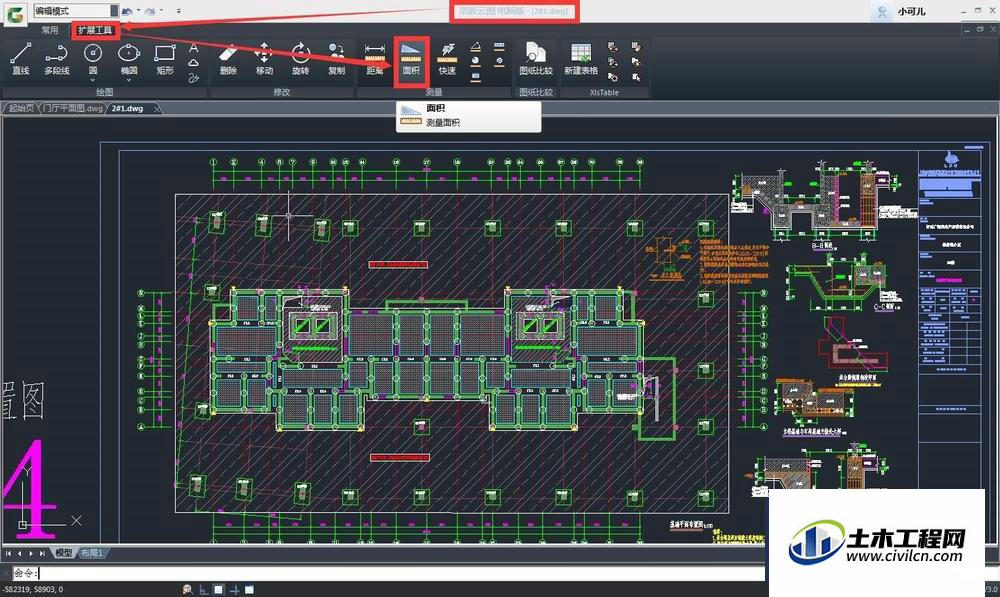Viewport: 1000px width, 597px height.
Task: Open the 起始页 document tab
Action: [x=21, y=108]
